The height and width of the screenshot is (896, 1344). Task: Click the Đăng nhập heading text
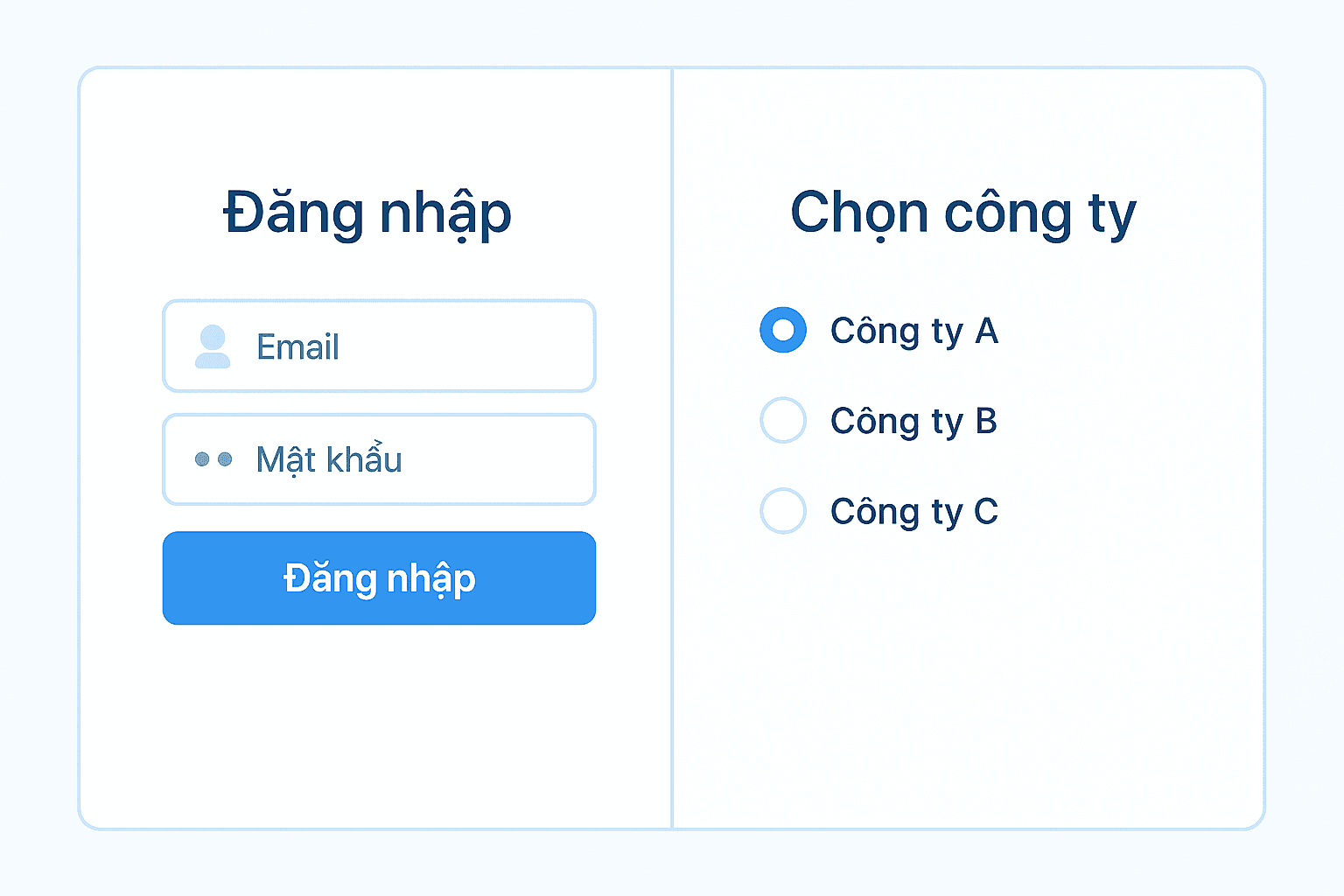[x=366, y=213]
